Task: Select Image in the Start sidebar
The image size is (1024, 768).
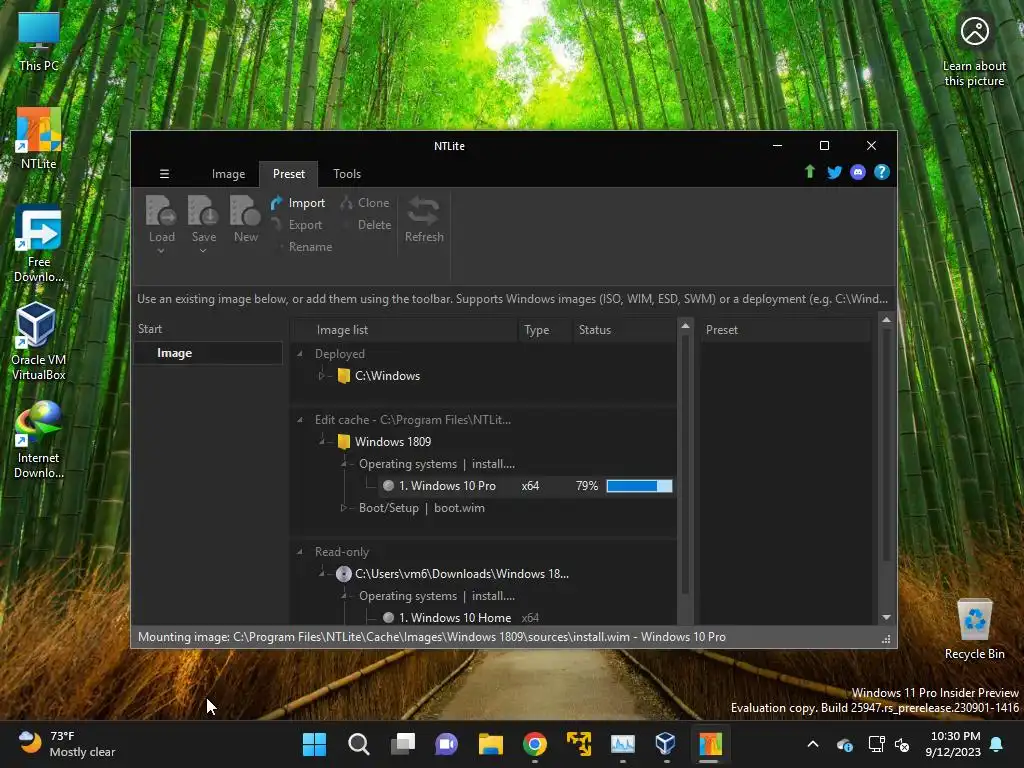Action: [x=208, y=353]
